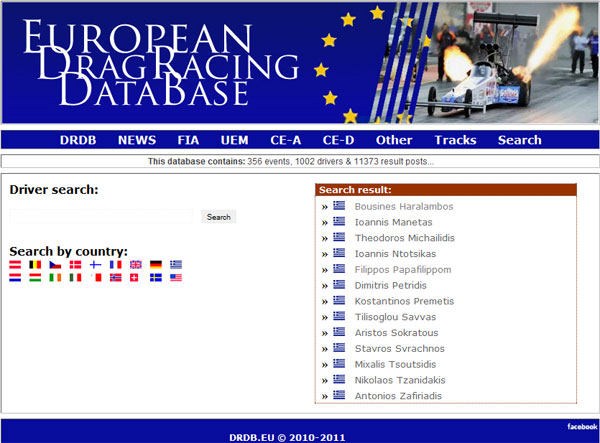Click the Greek flag beside Antonios Zafiriadis
This screenshot has width=600, height=443.
point(339,395)
